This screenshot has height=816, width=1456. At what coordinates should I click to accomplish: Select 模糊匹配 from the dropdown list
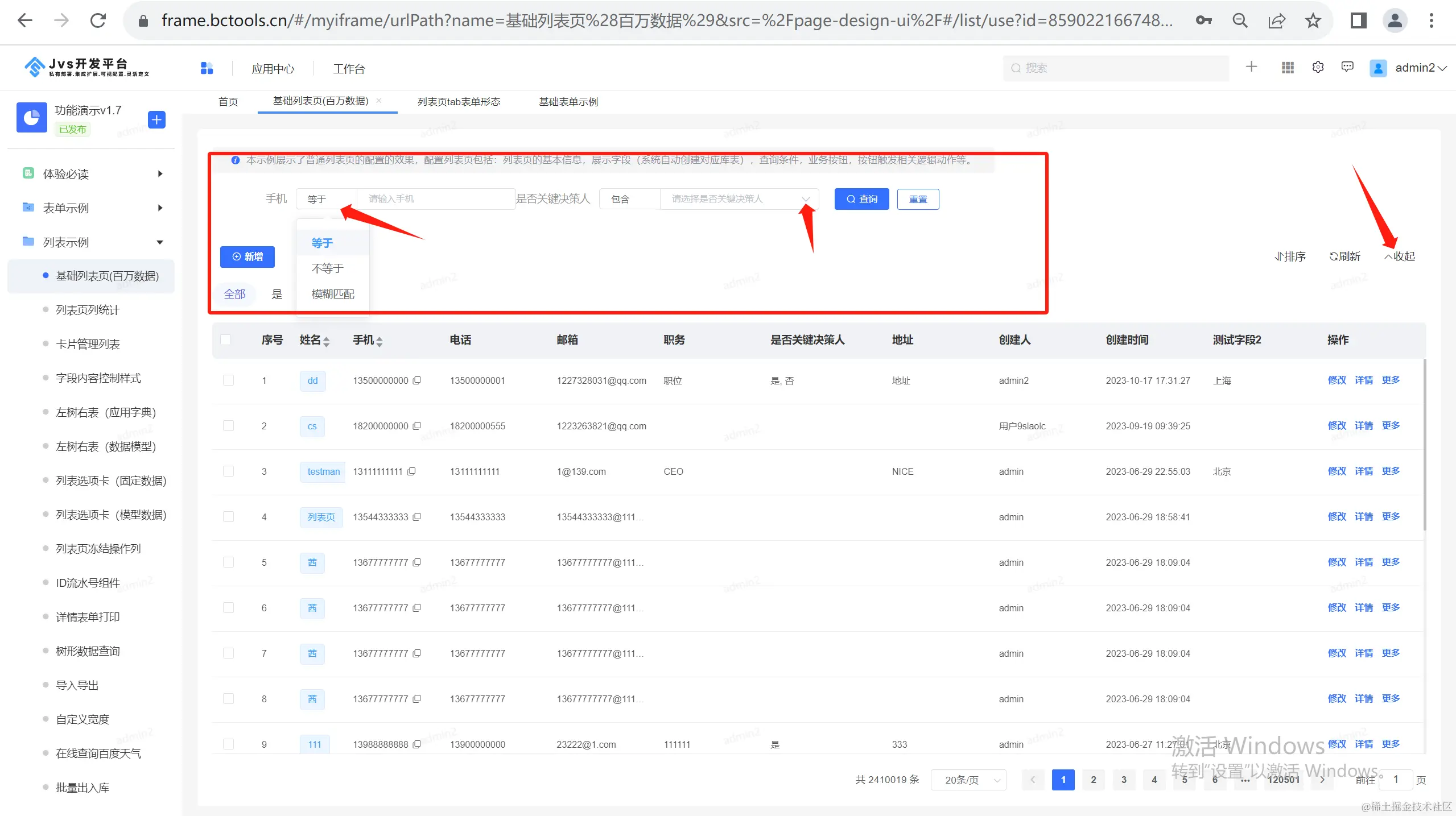tap(333, 294)
